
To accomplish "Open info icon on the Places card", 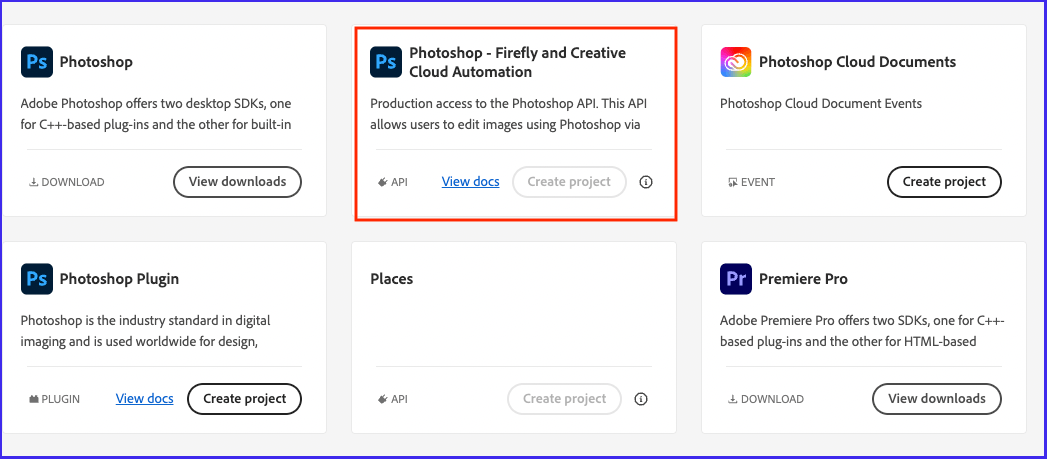I will 641,399.
